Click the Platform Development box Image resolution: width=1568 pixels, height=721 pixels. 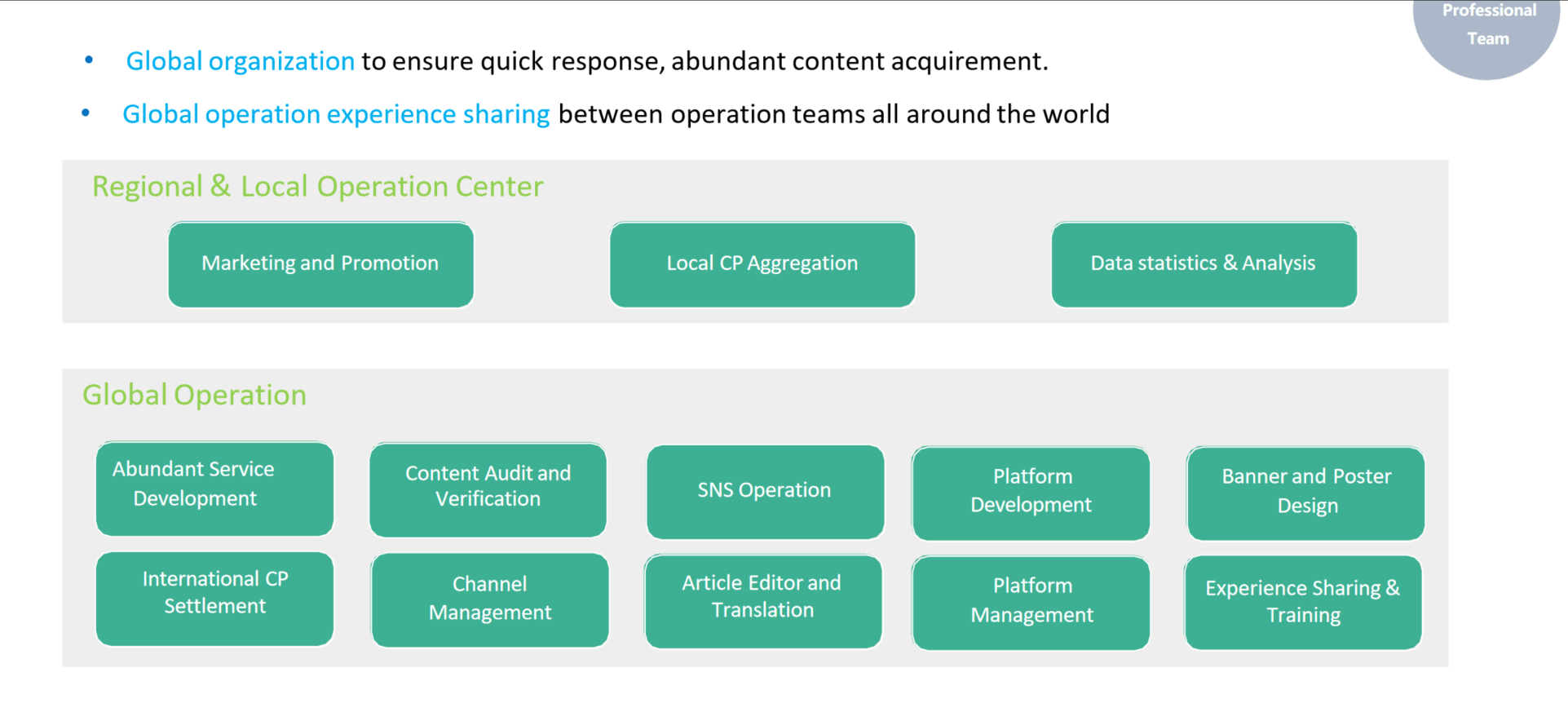click(1031, 493)
